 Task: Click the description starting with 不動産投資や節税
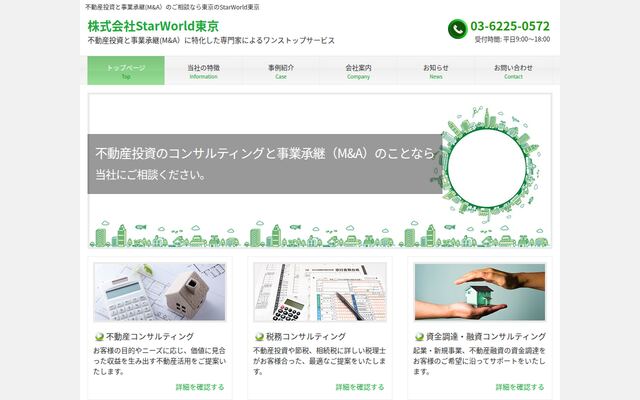[x=320, y=361]
